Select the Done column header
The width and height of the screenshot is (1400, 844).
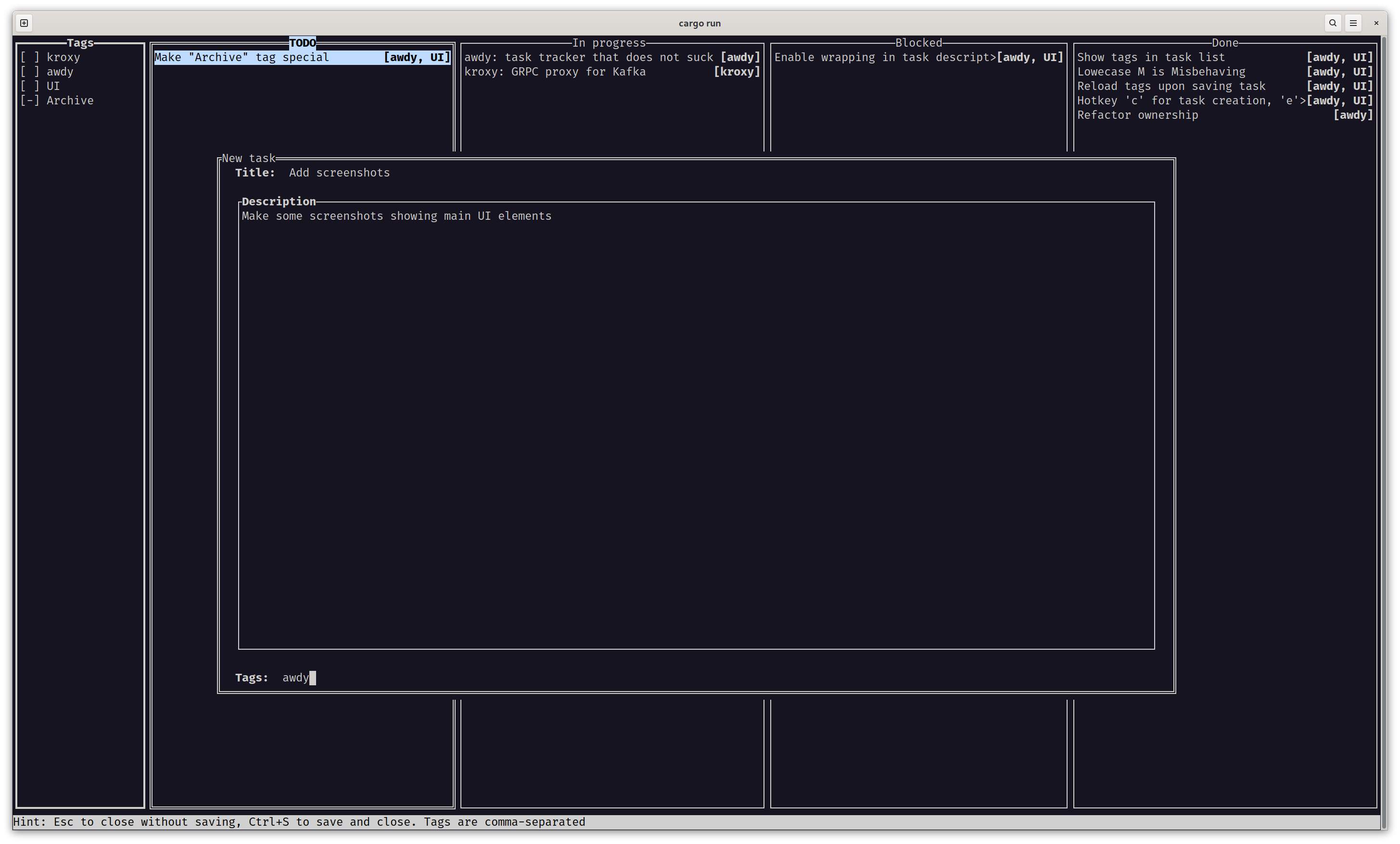click(1225, 43)
